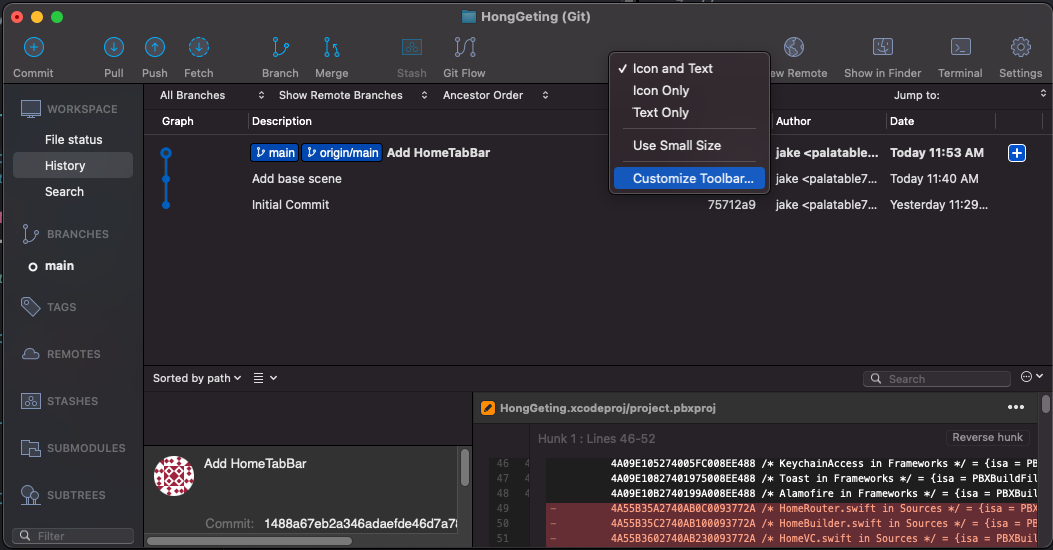Click commit hash 75712a9

pyautogui.click(x=731, y=205)
